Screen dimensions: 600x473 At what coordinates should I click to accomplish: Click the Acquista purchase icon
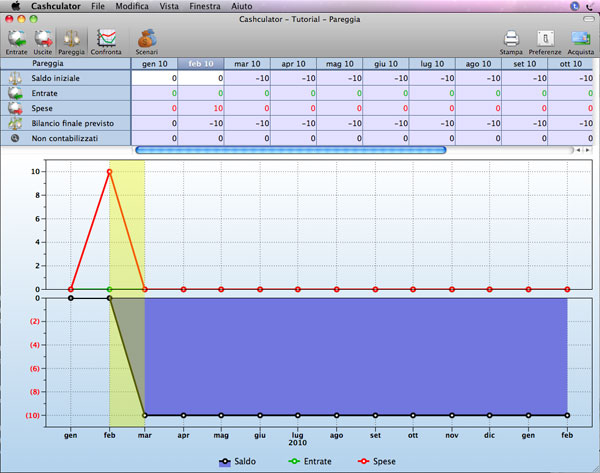580,39
